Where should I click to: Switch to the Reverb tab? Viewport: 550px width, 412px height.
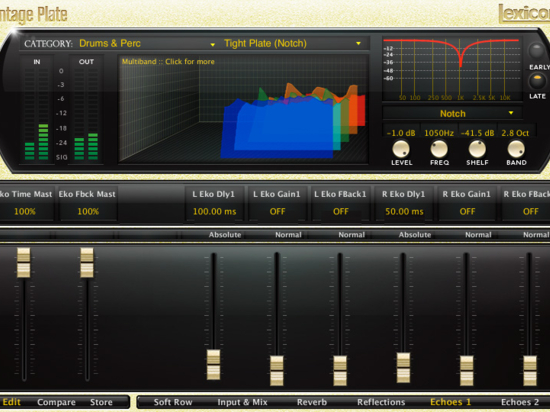tap(312, 402)
